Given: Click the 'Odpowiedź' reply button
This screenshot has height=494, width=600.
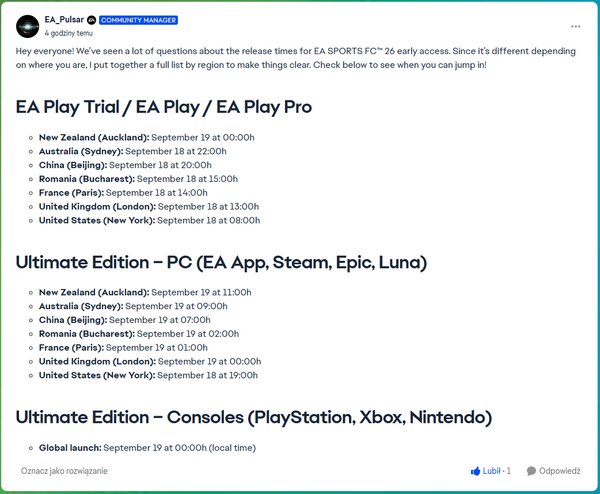Looking at the screenshot, I should pos(559,471).
